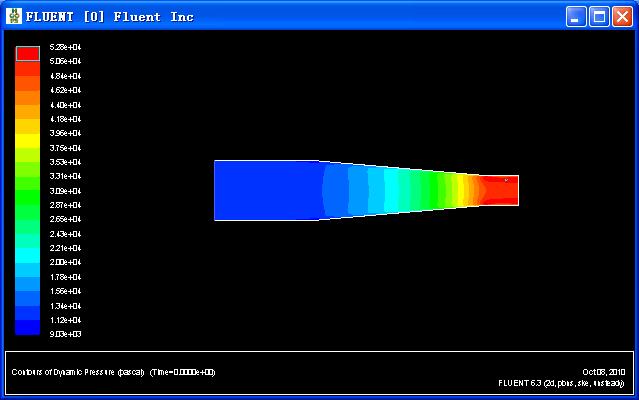Click the 3.09e+04 legend value label
Viewport: 639px width, 400px height.
(x=66, y=190)
